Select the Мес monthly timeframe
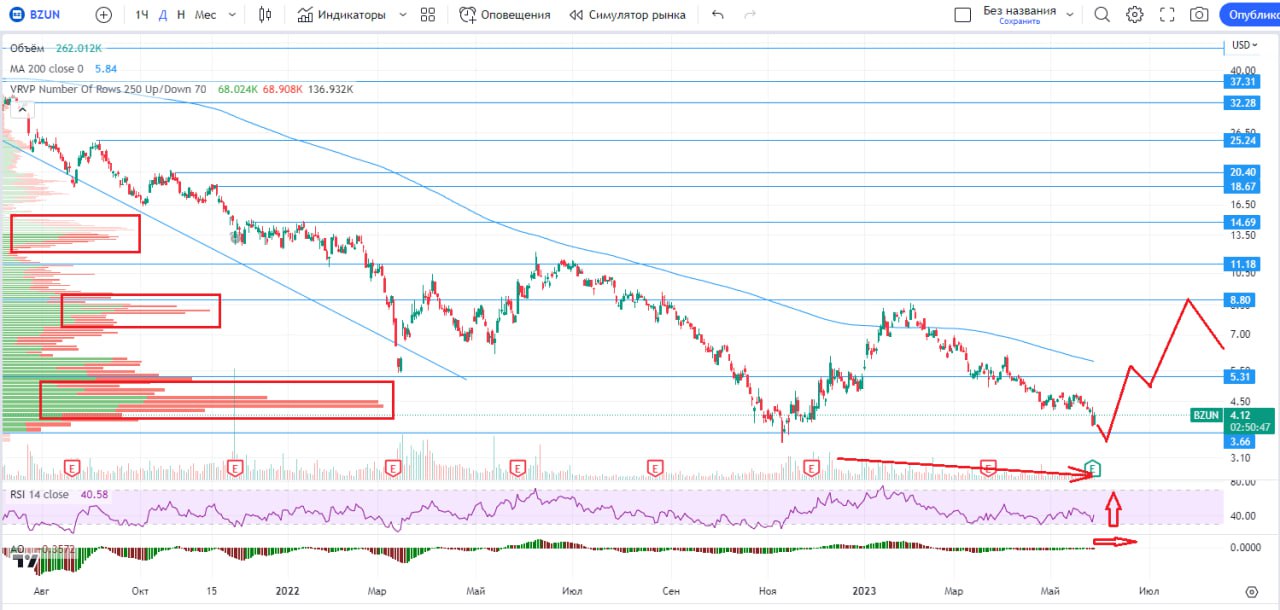The image size is (1280, 610). 205,15
